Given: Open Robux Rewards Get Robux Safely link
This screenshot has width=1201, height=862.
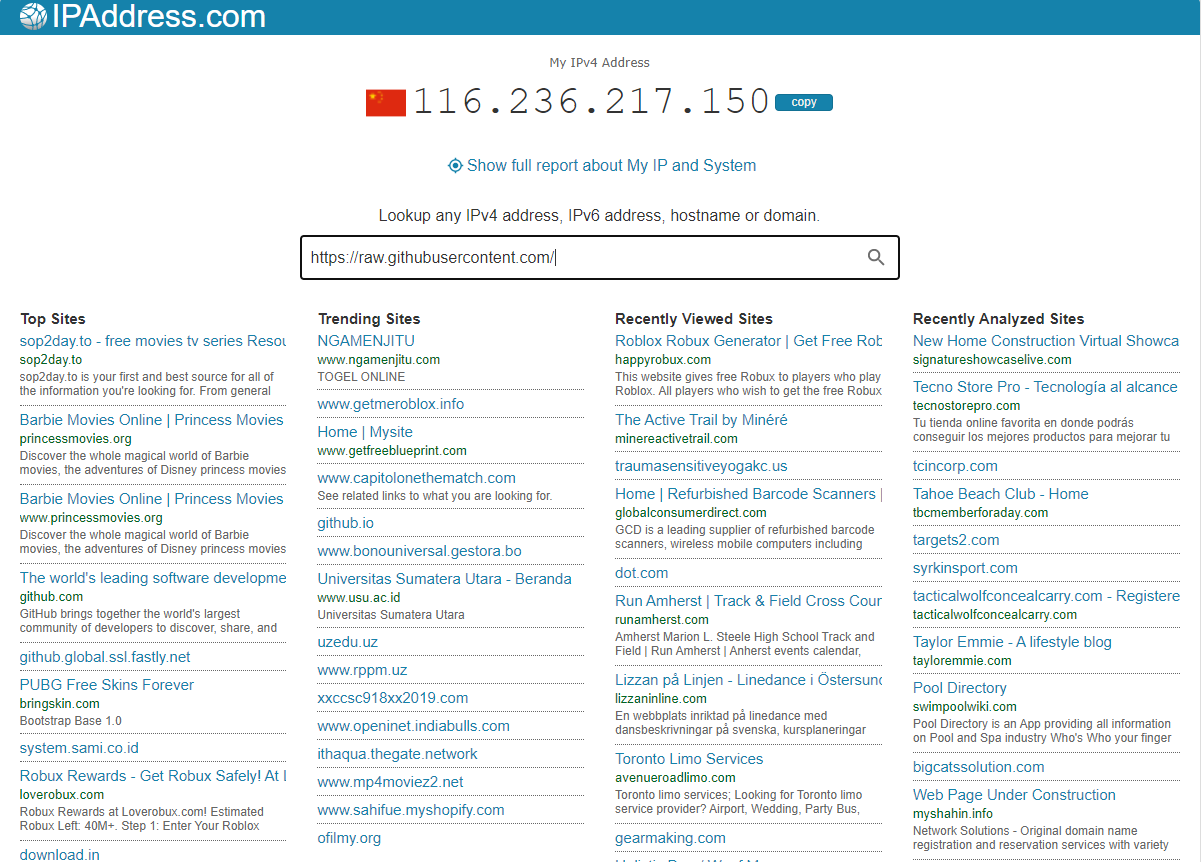Looking at the screenshot, I should [153, 776].
